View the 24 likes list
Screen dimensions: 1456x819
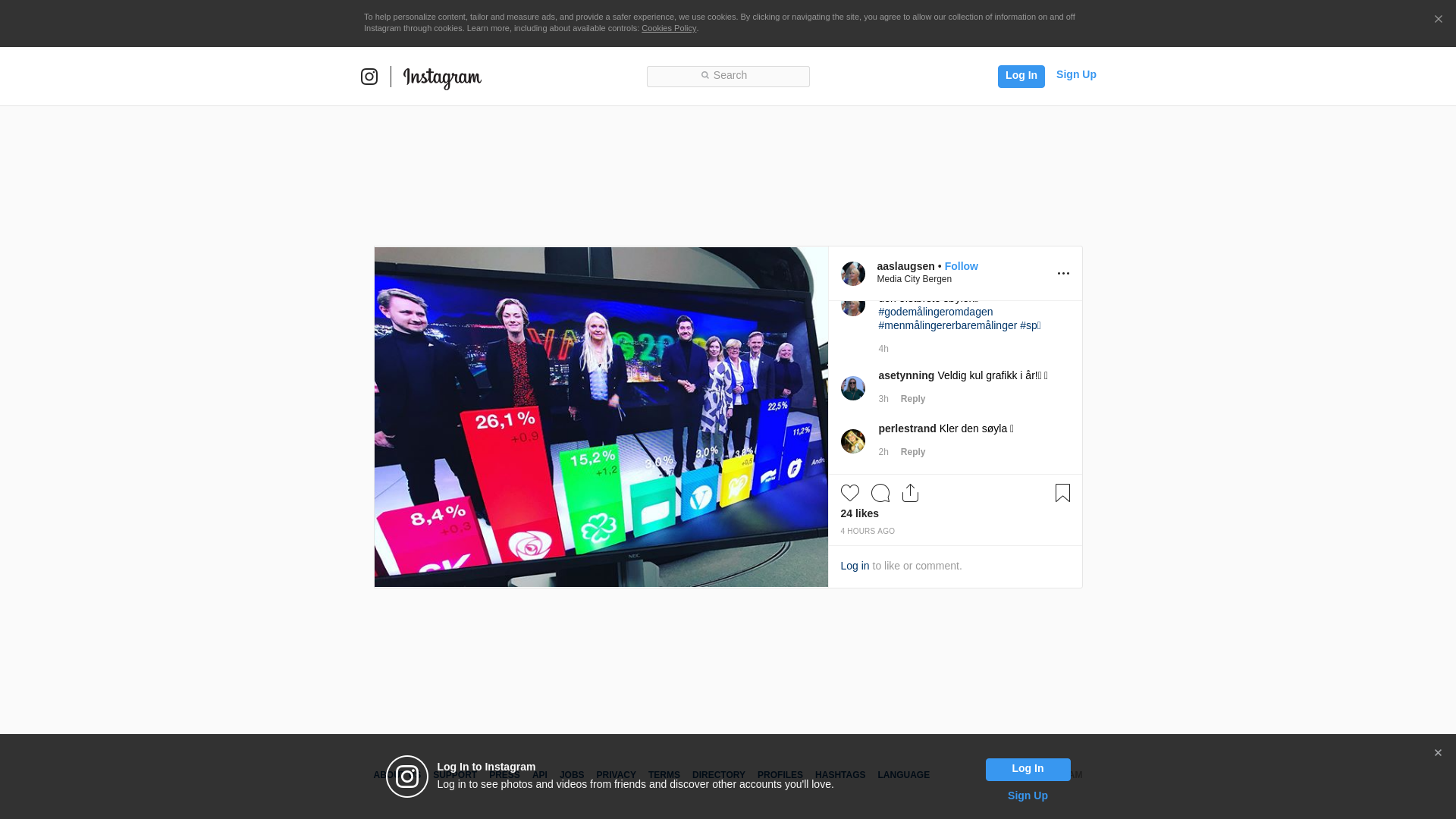click(860, 513)
